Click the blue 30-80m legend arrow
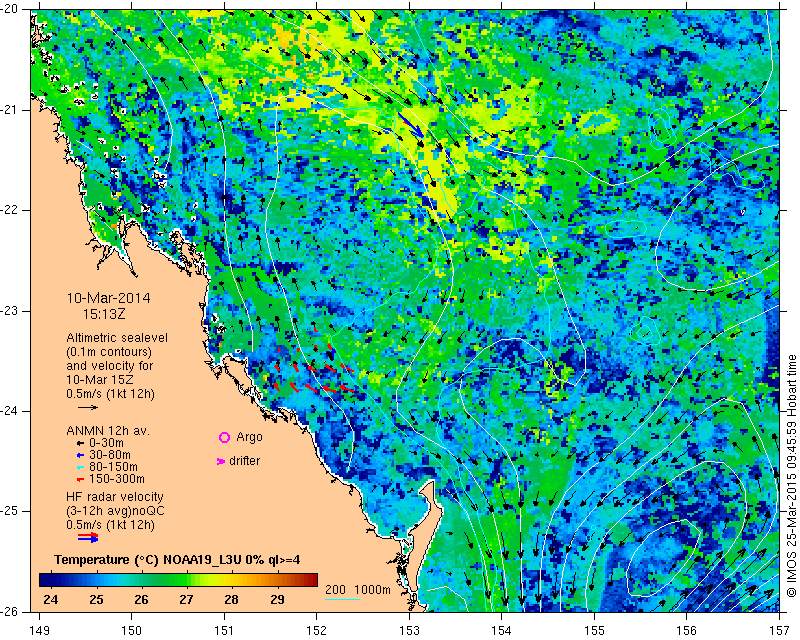The height and width of the screenshot is (640, 800). click(x=80, y=455)
